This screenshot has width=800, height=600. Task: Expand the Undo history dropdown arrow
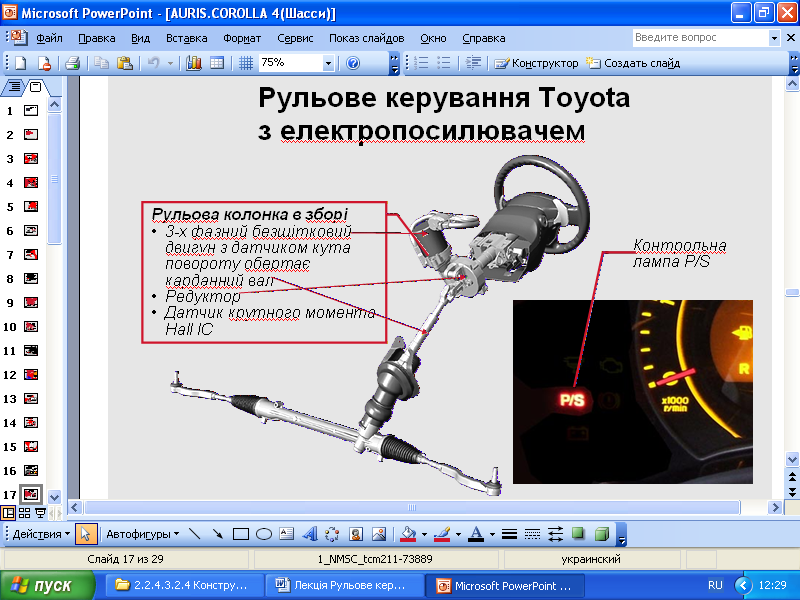click(x=170, y=64)
